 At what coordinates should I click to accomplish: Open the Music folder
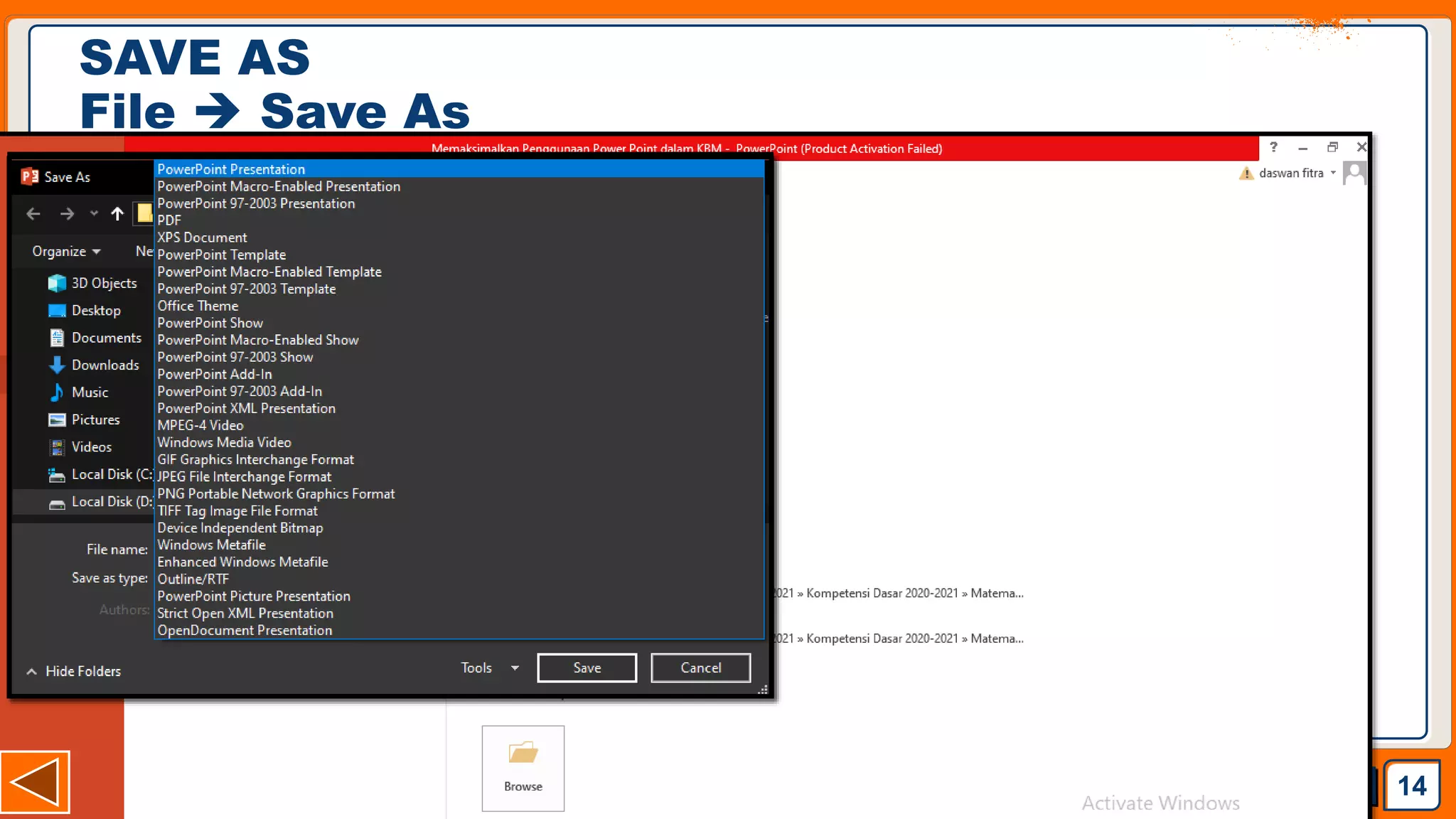[90, 392]
